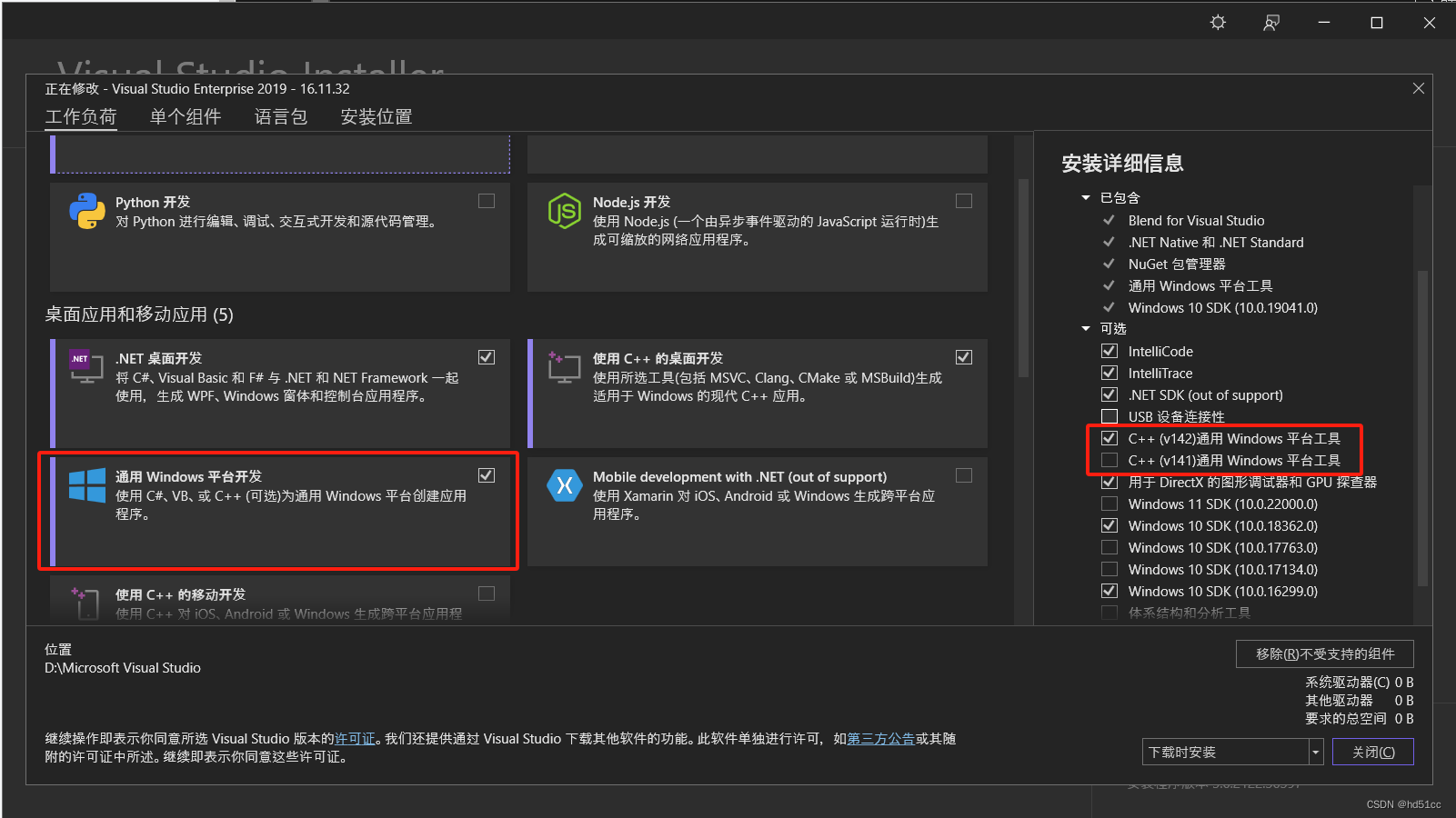This screenshot has width=1456, height=818.
Task: Minimize the Visual Studio Installer window
Action: coord(1324,23)
